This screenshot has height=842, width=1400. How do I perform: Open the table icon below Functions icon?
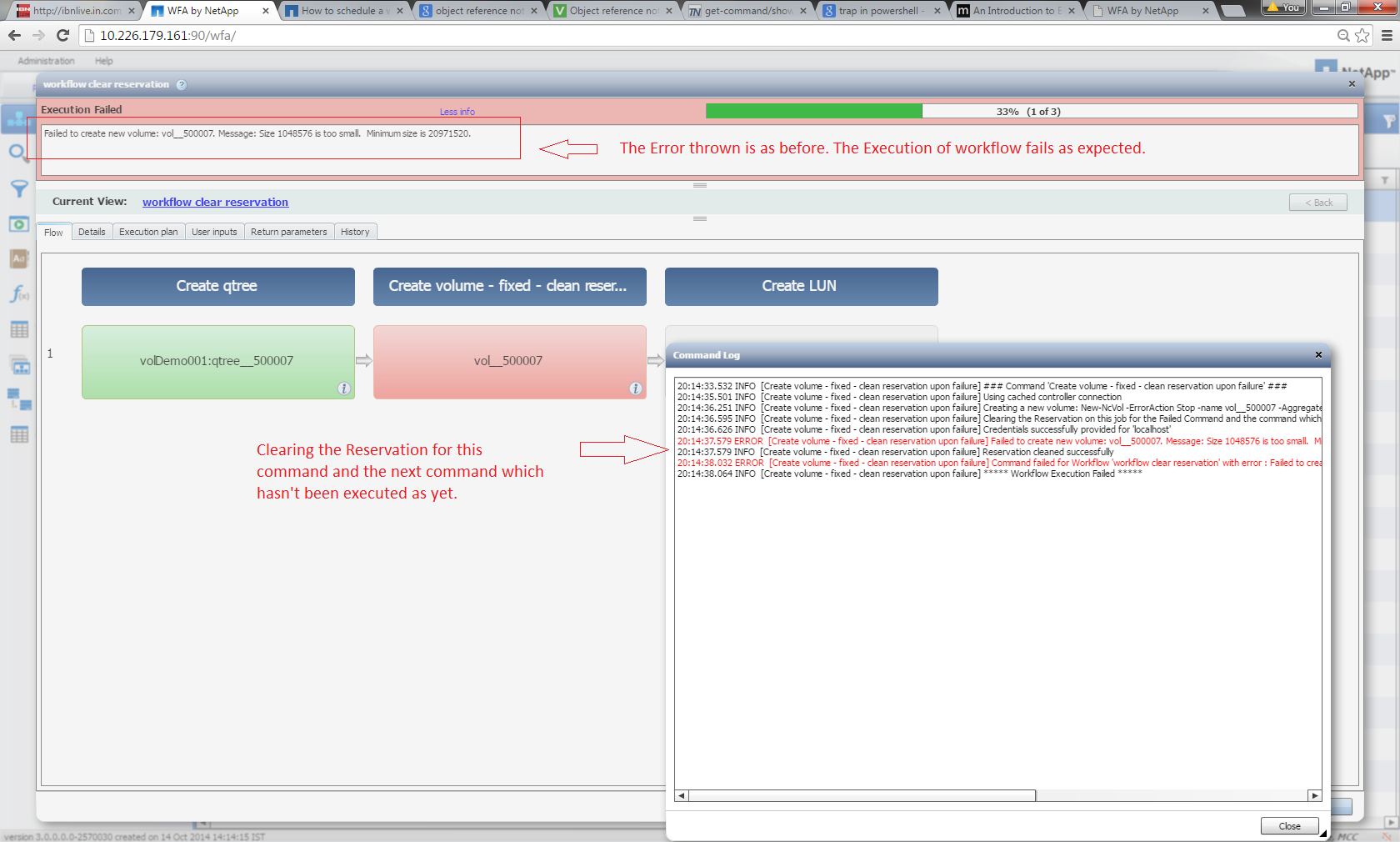(x=18, y=329)
